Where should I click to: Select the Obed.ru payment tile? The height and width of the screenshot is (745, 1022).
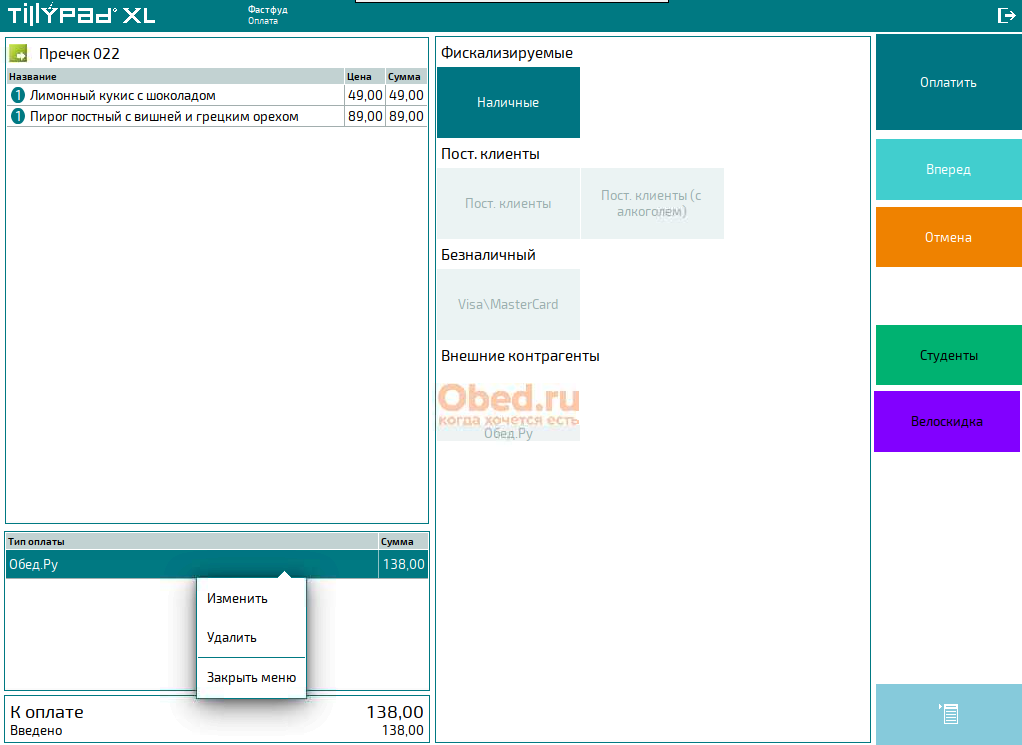[508, 411]
